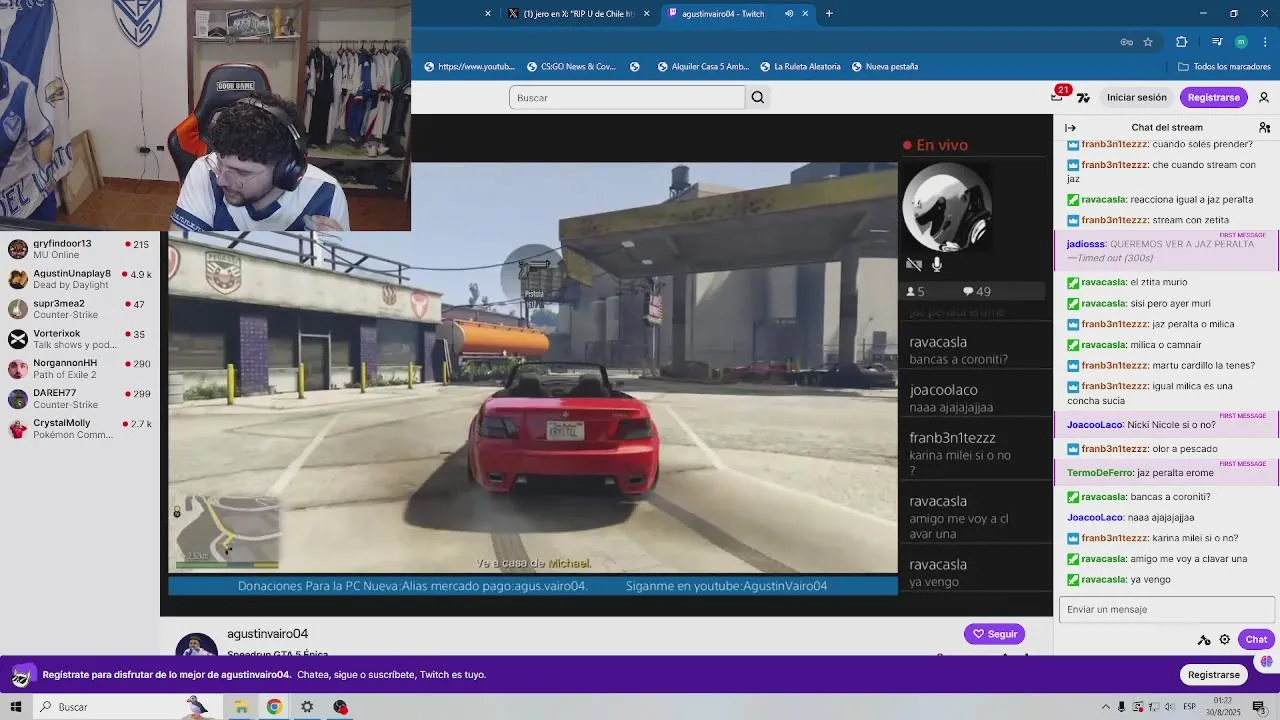Open a new browser tab with plus
Image resolution: width=1280 pixels, height=720 pixels.
click(x=829, y=14)
